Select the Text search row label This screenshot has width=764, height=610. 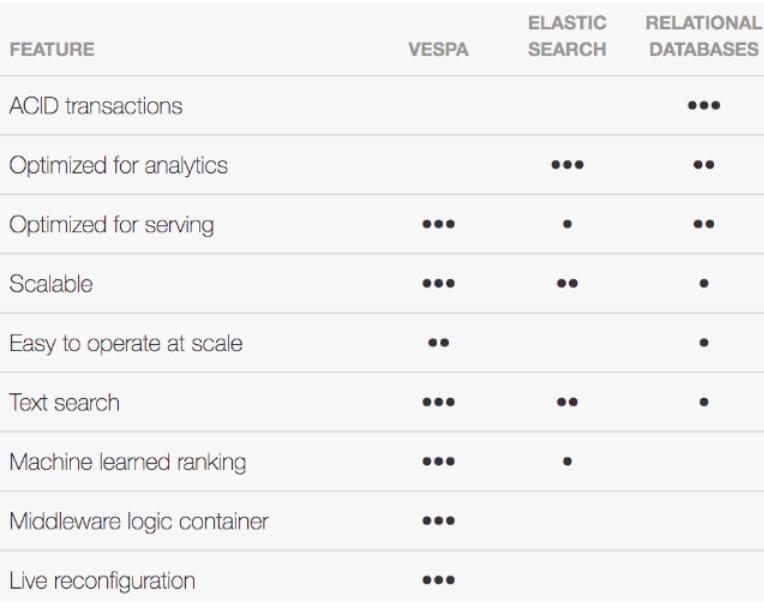click(67, 402)
